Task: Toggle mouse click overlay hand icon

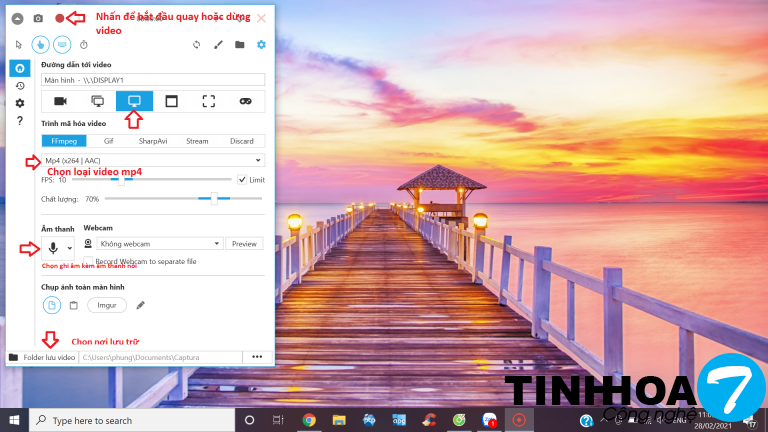Action: point(40,44)
